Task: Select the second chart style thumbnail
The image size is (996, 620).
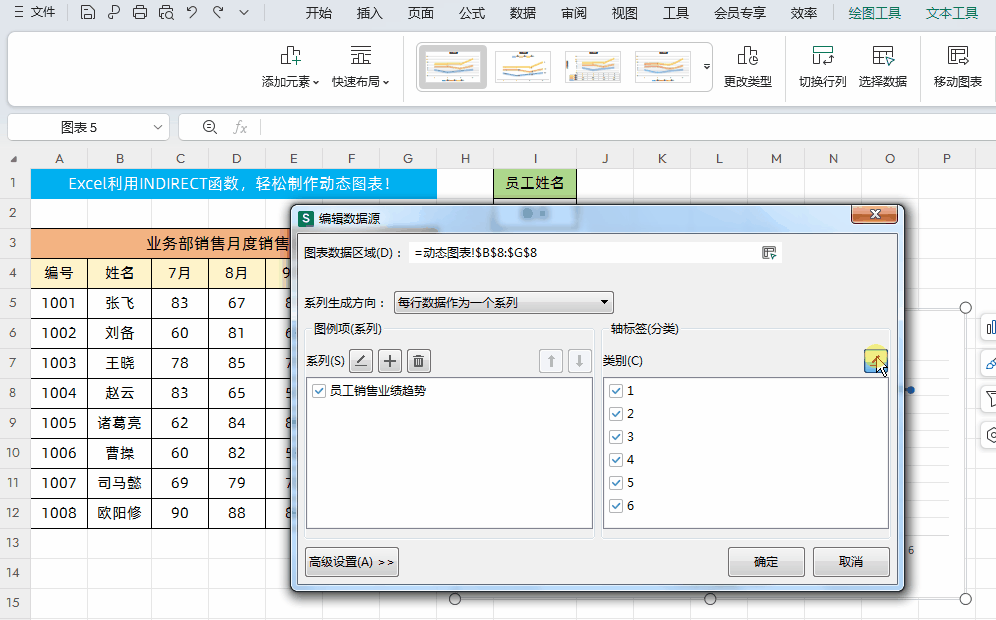Action: [x=523, y=67]
